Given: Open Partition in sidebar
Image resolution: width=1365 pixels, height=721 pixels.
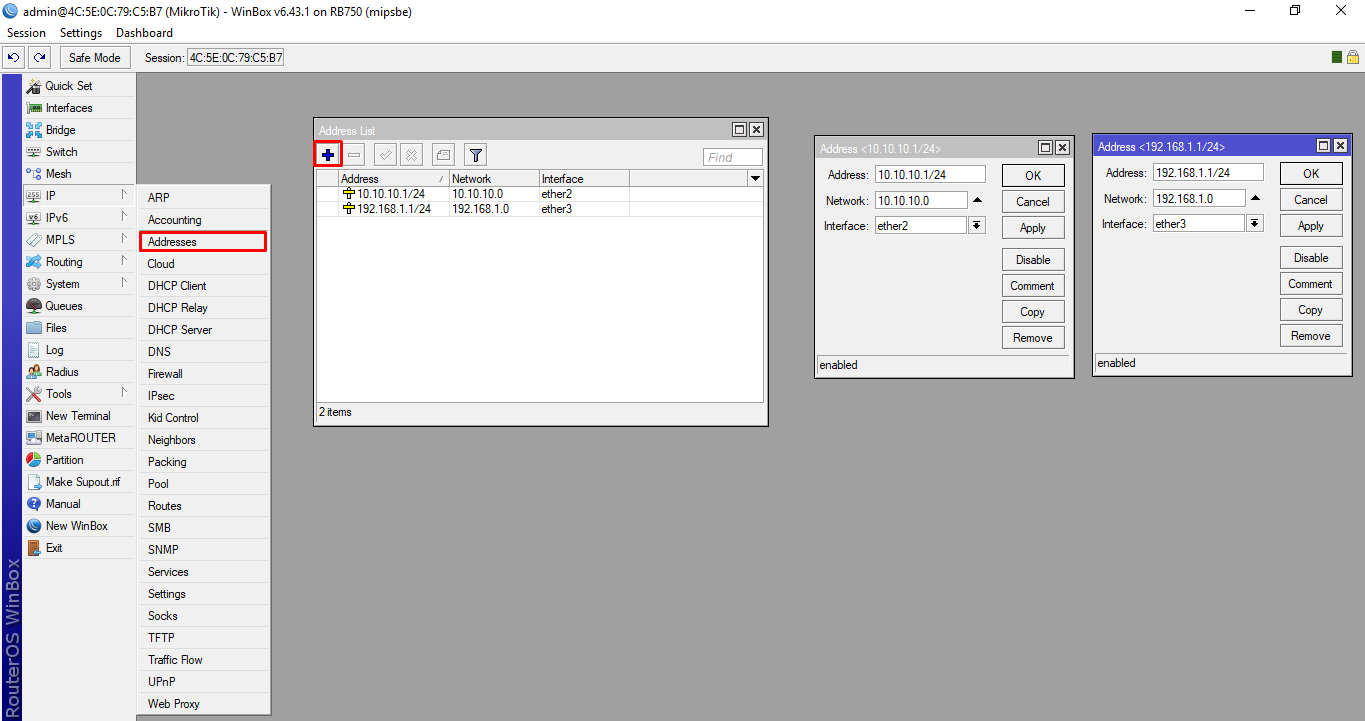Looking at the screenshot, I should point(79,460).
